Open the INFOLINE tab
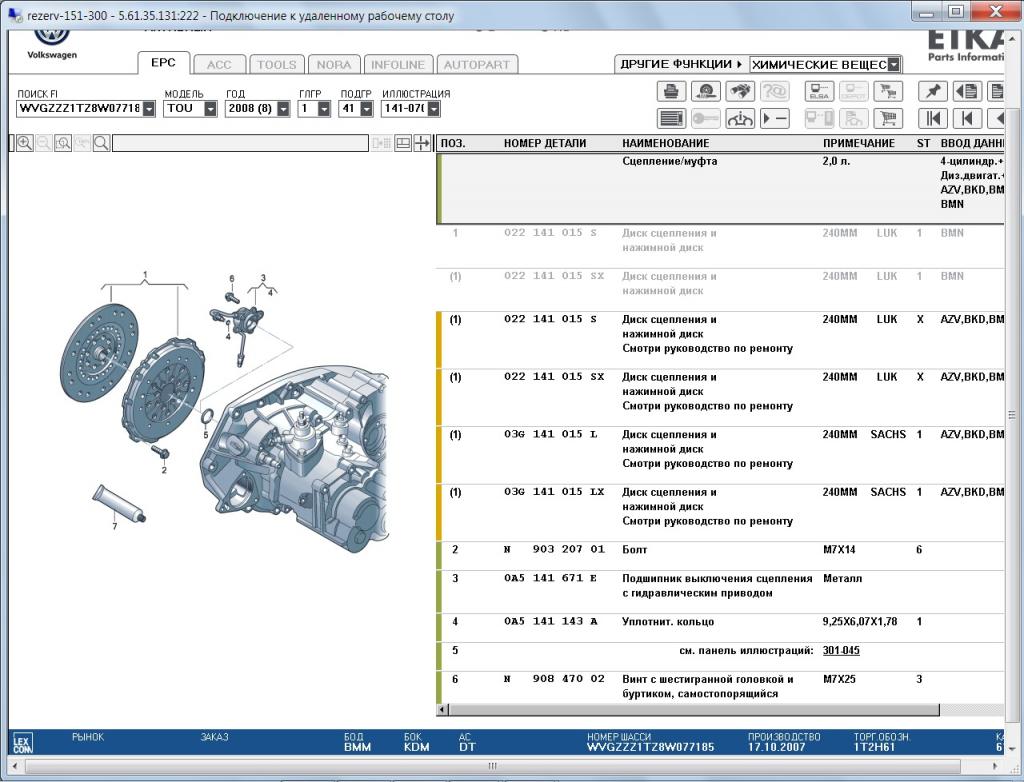The image size is (1024, 782). (398, 65)
